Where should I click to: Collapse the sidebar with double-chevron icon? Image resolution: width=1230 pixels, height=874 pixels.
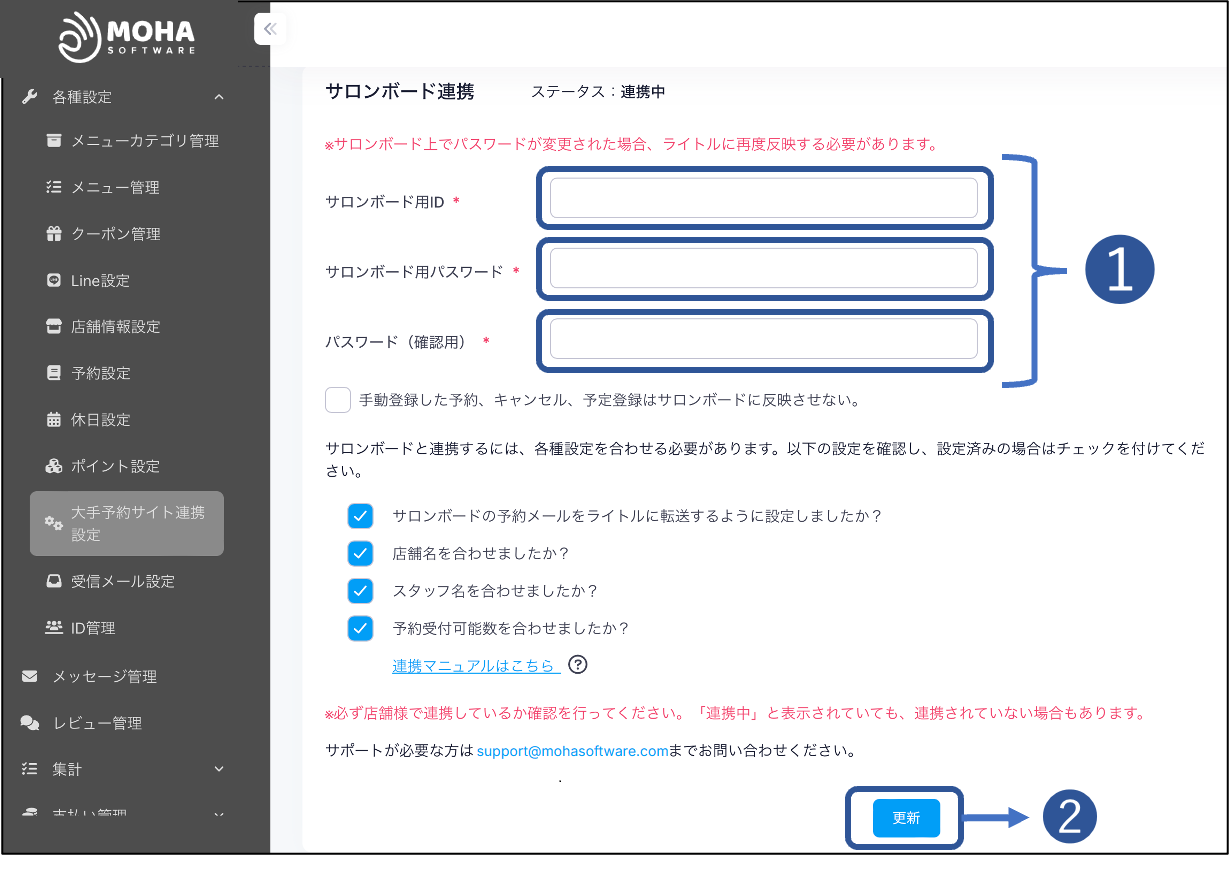tap(269, 30)
